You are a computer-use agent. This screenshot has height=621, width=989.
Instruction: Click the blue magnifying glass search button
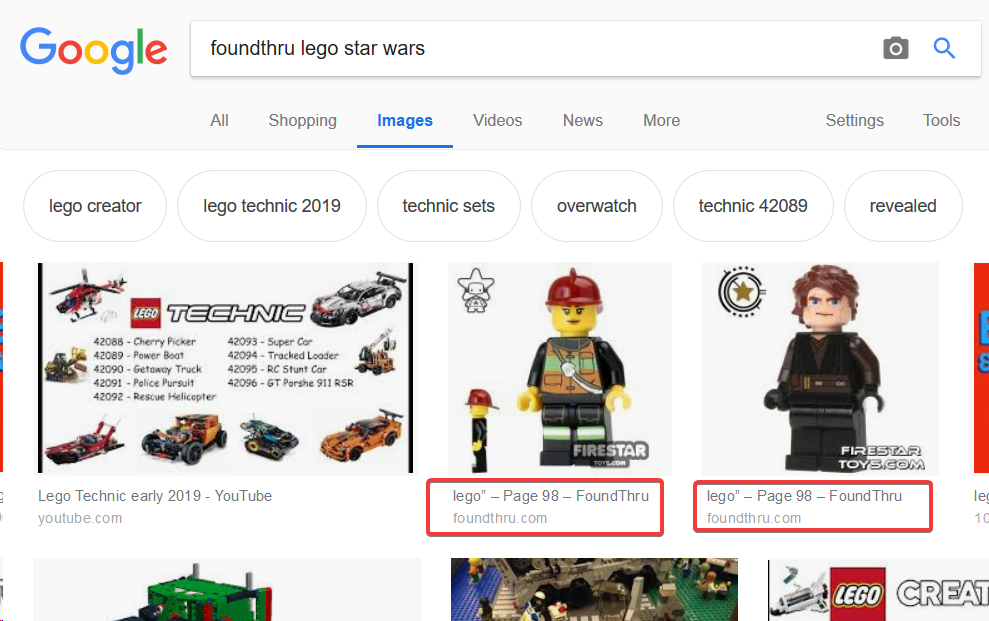(x=944, y=48)
